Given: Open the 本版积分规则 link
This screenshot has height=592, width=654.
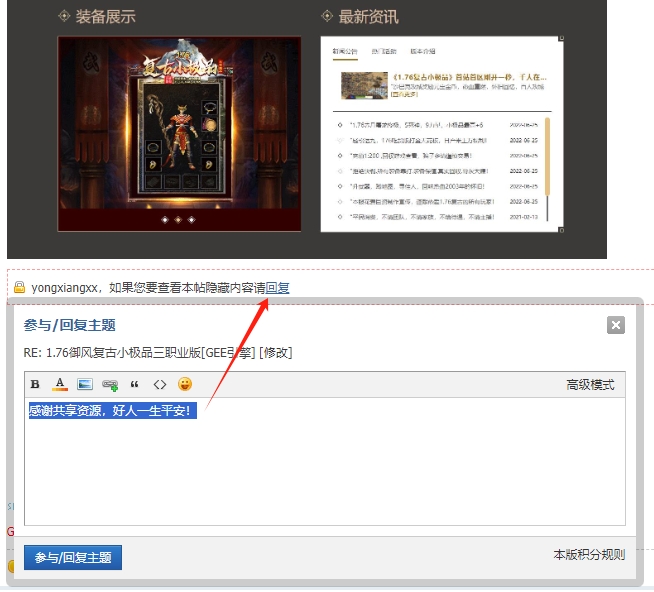Looking at the screenshot, I should coord(589,555).
